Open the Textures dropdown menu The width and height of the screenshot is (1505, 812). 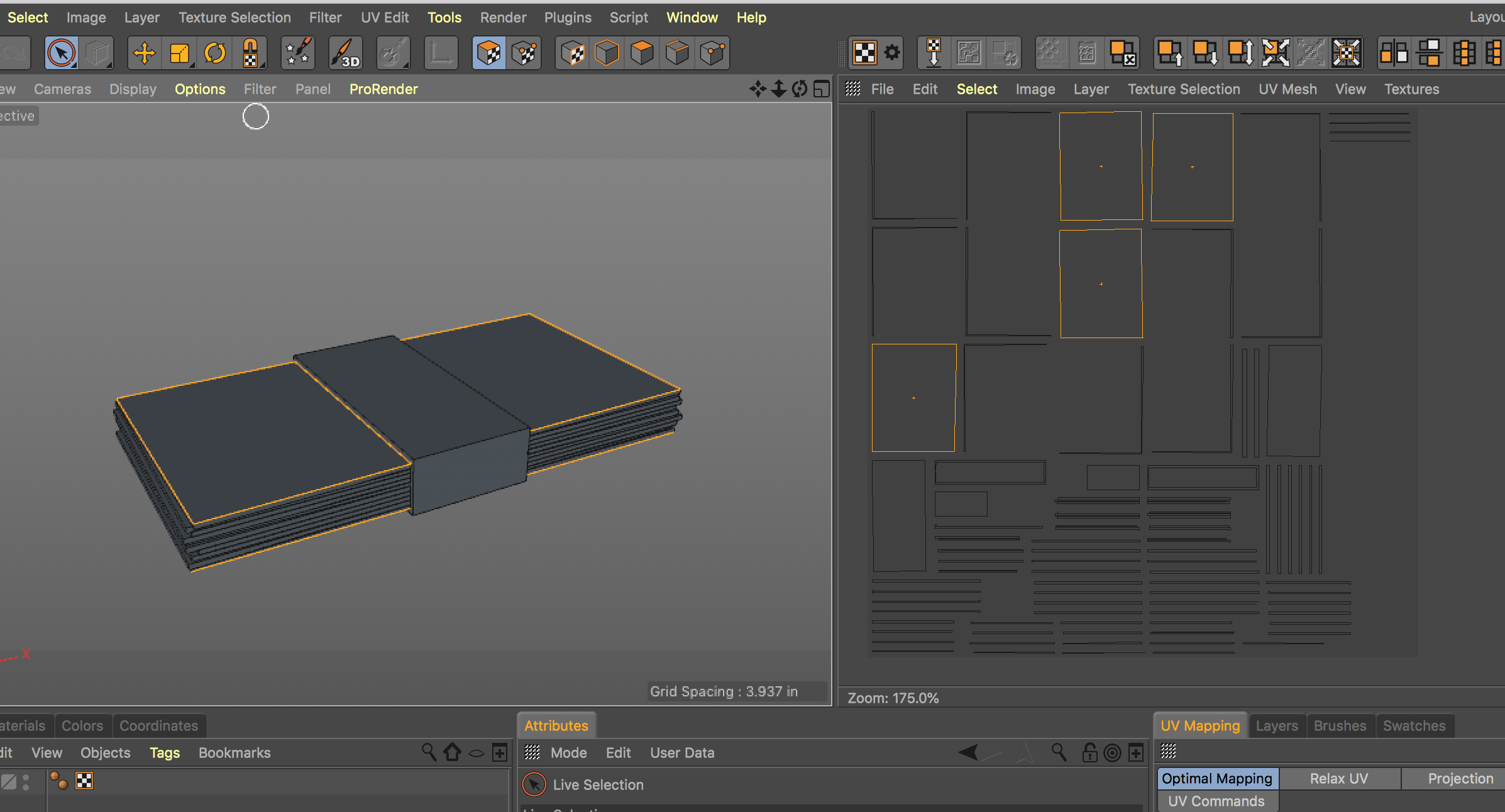1411,89
